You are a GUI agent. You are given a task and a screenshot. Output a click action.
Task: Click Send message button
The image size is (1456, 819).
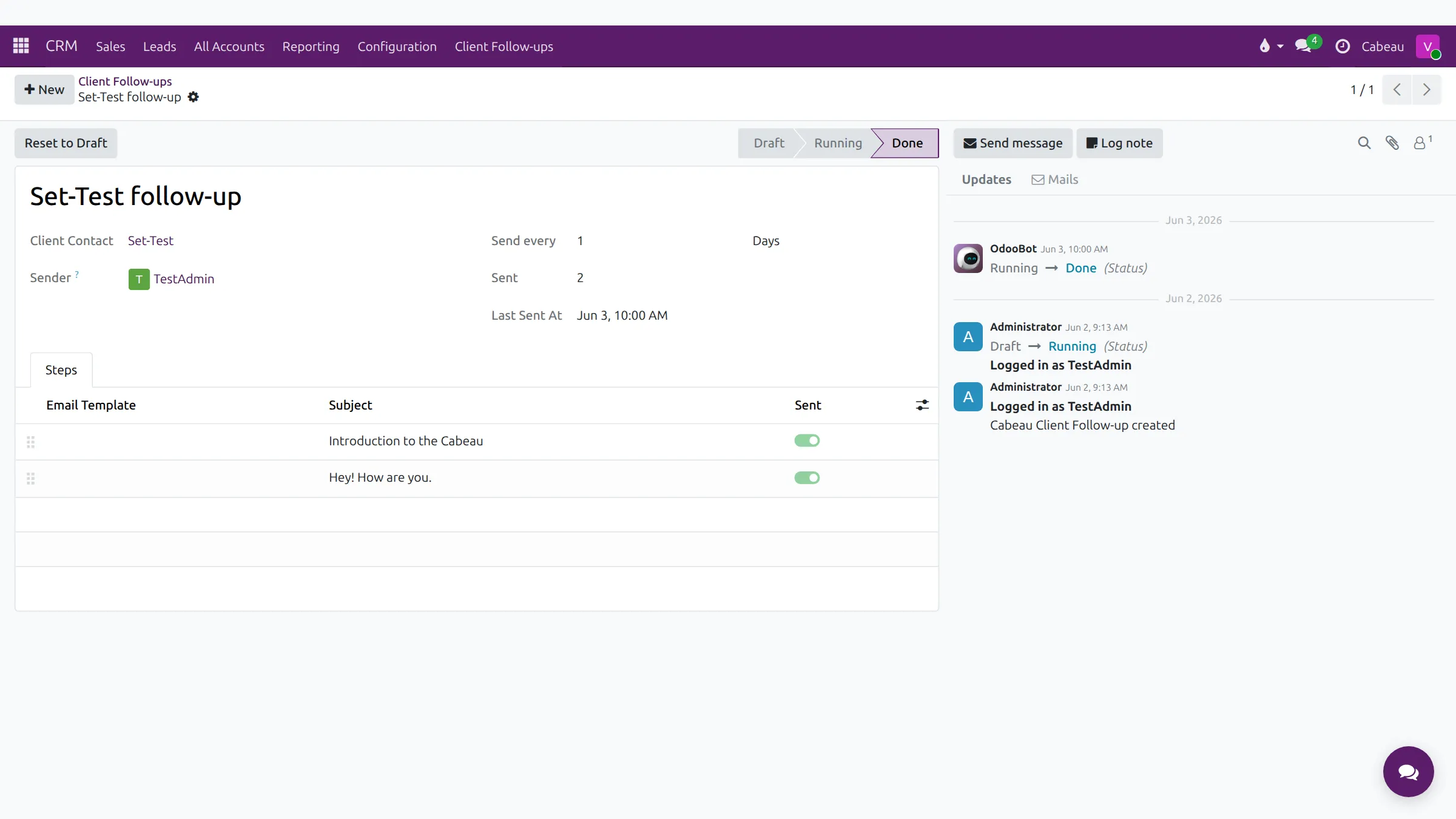1013,143
